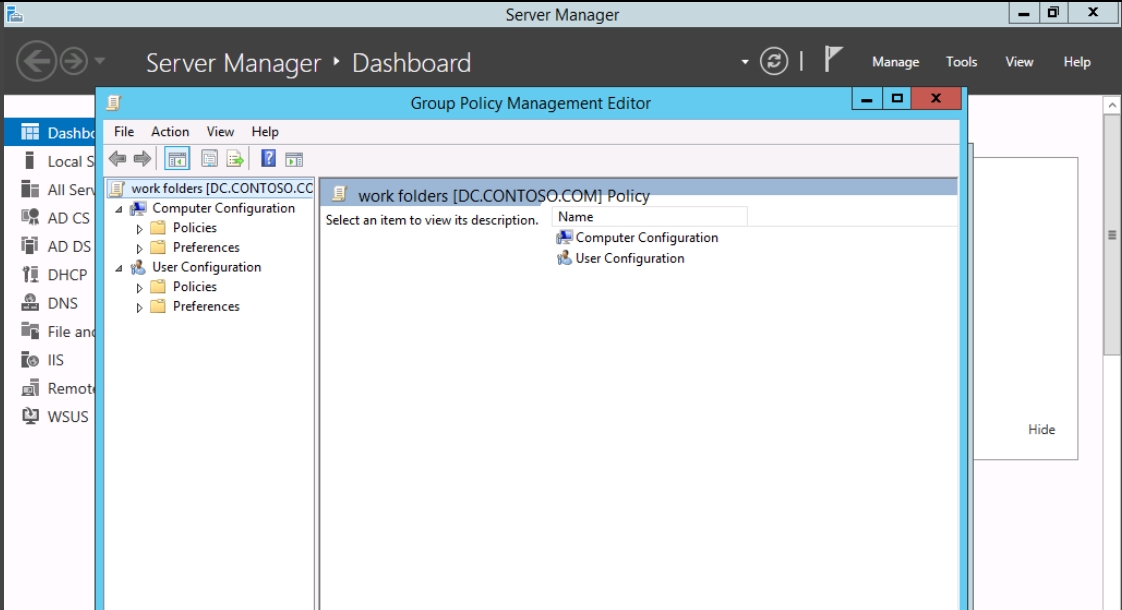Expand Preferences under User Configuration in tree
1122x610 pixels.
[140, 307]
